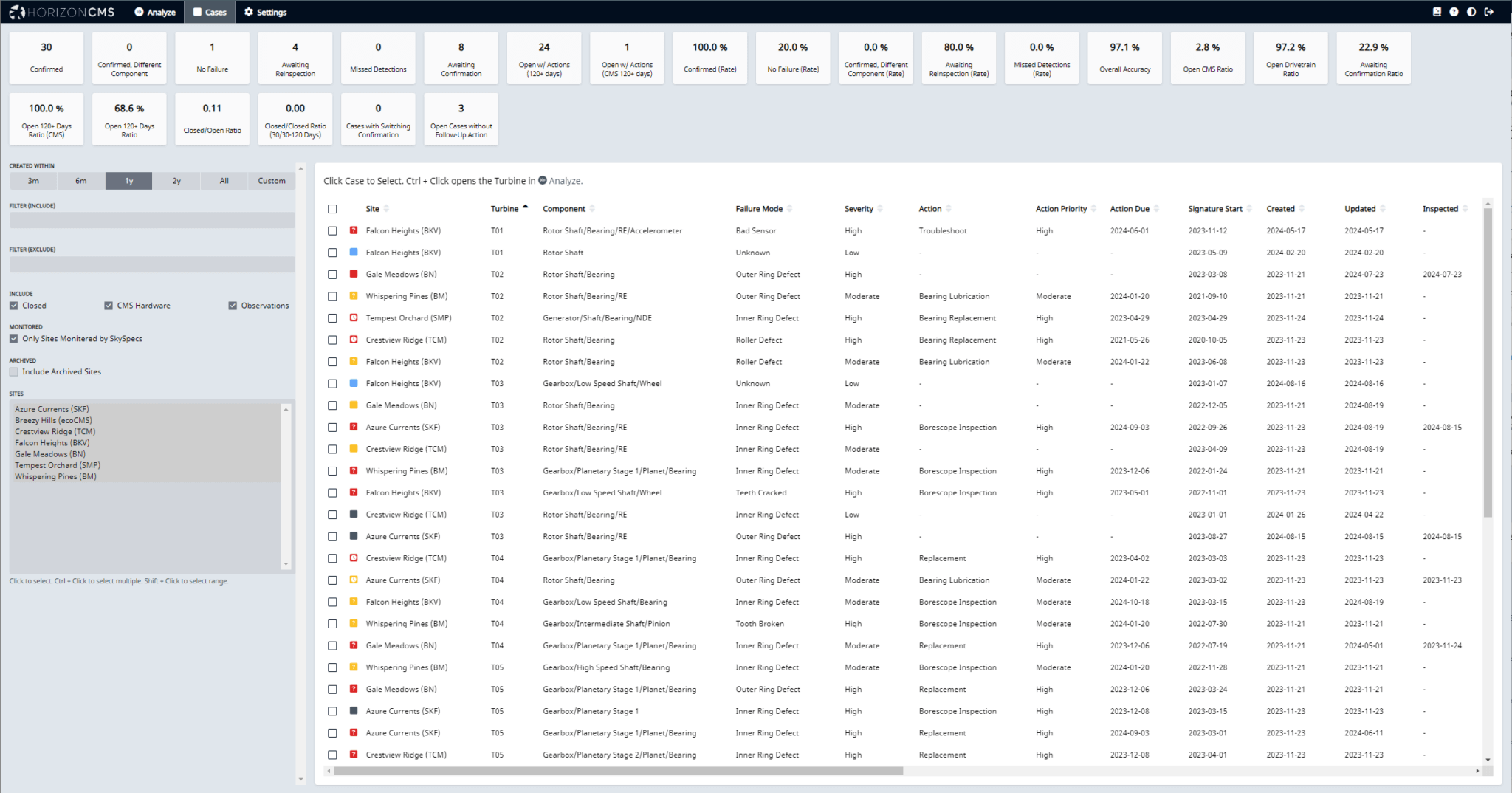Expand sites list scroll down arrow

[286, 564]
